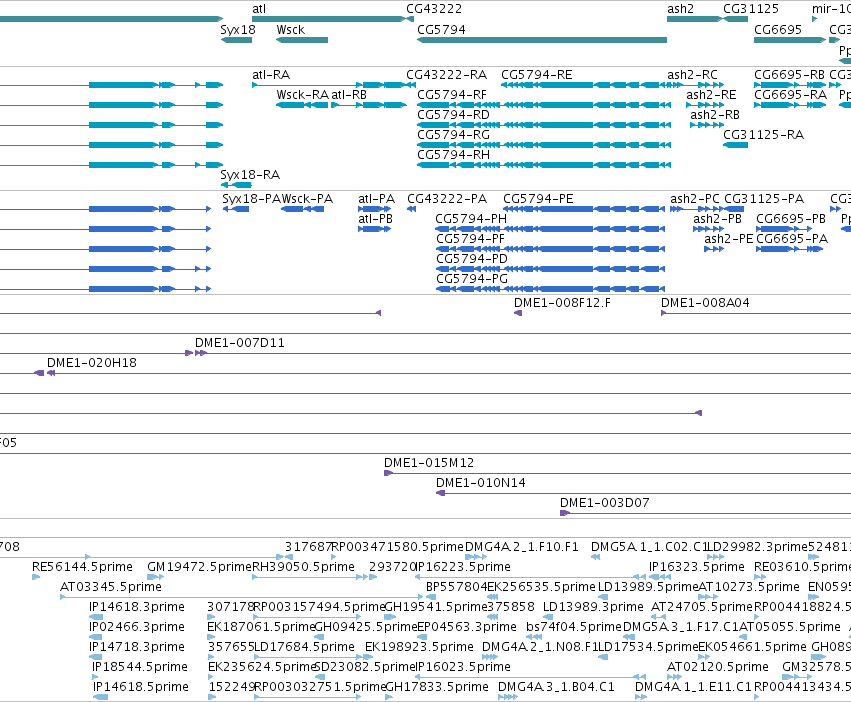Click the ash2-PE protein label

[x=728, y=238]
